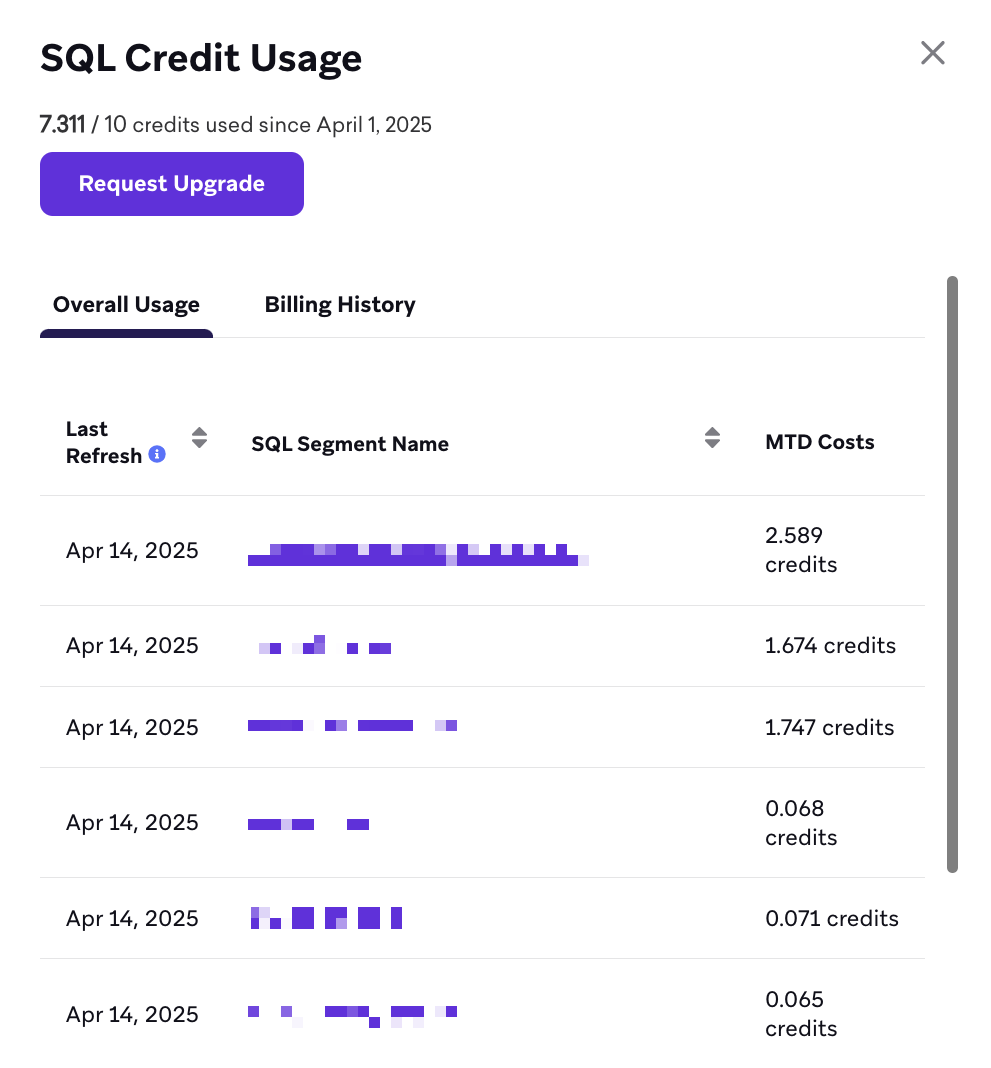Screen dimensions: 991x1068
Task: Click the Last Refresh column header
Action: [x=104, y=442]
